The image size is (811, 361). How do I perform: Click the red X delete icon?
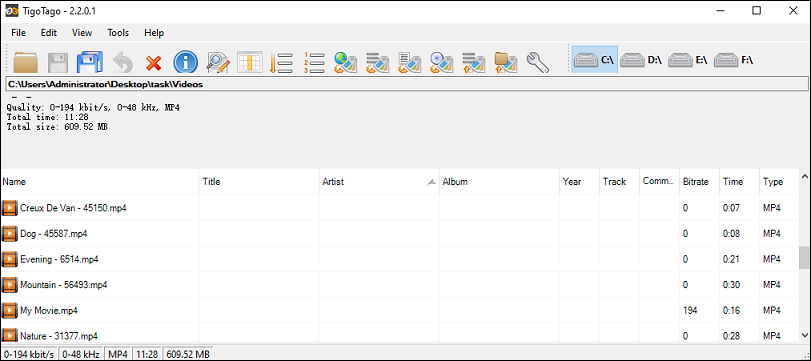click(x=154, y=63)
